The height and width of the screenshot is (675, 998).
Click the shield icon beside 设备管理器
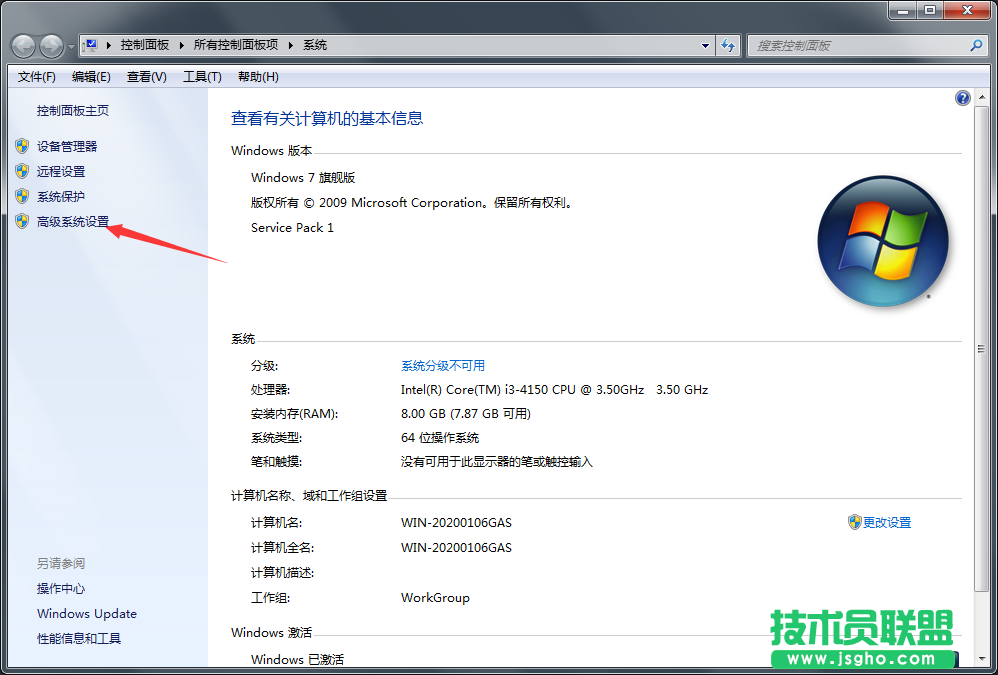tap(23, 146)
